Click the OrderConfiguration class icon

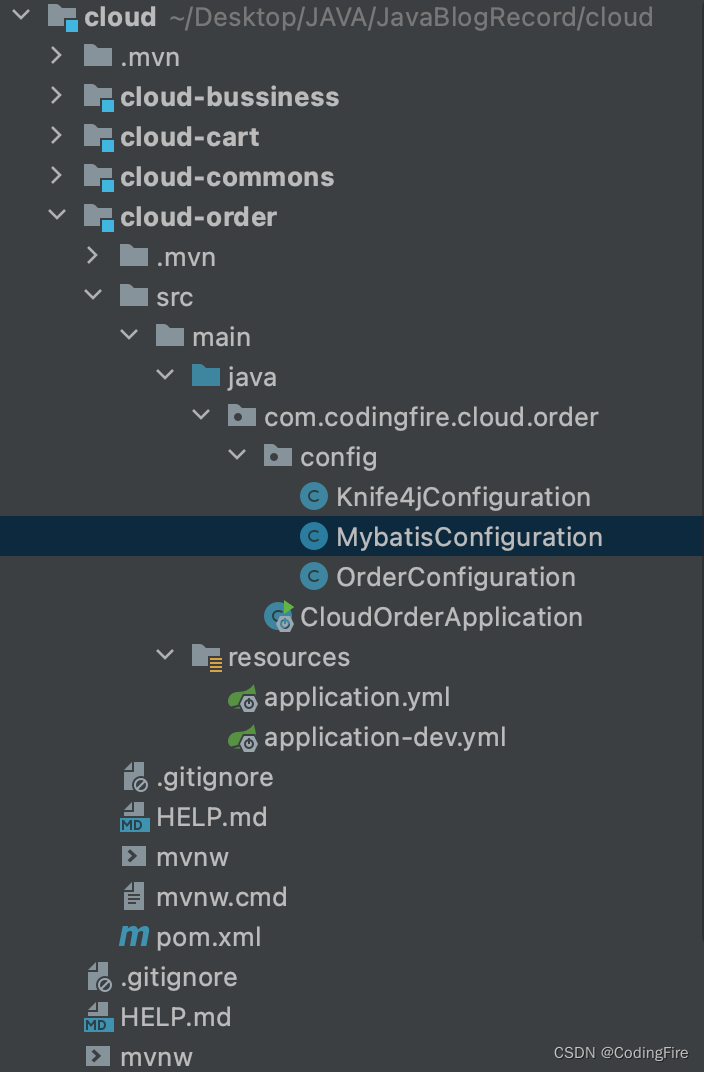pos(314,576)
